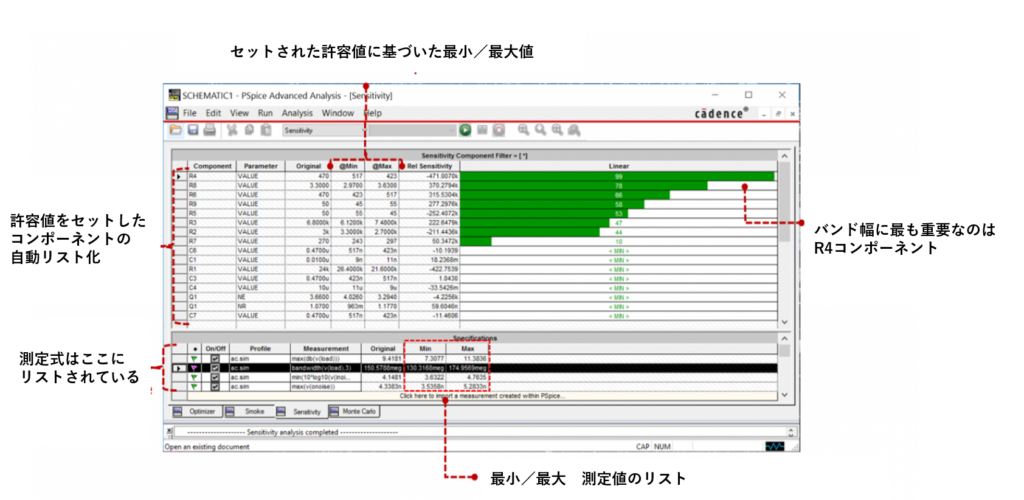1024x500 pixels.
Task: Click the fourth zoom magnifier toolbar icon
Action: coord(574,130)
